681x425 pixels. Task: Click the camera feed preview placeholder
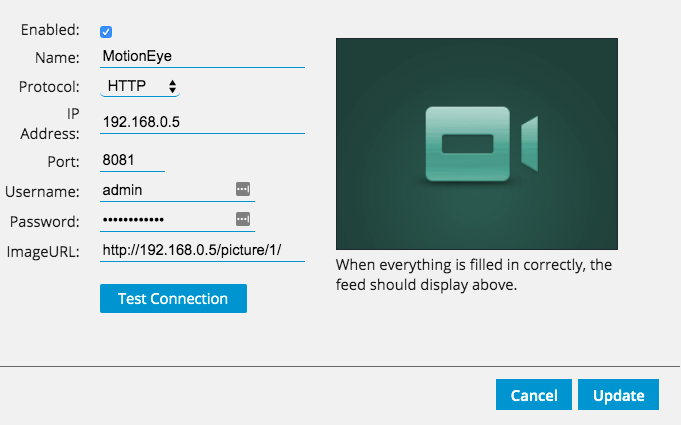[477, 144]
